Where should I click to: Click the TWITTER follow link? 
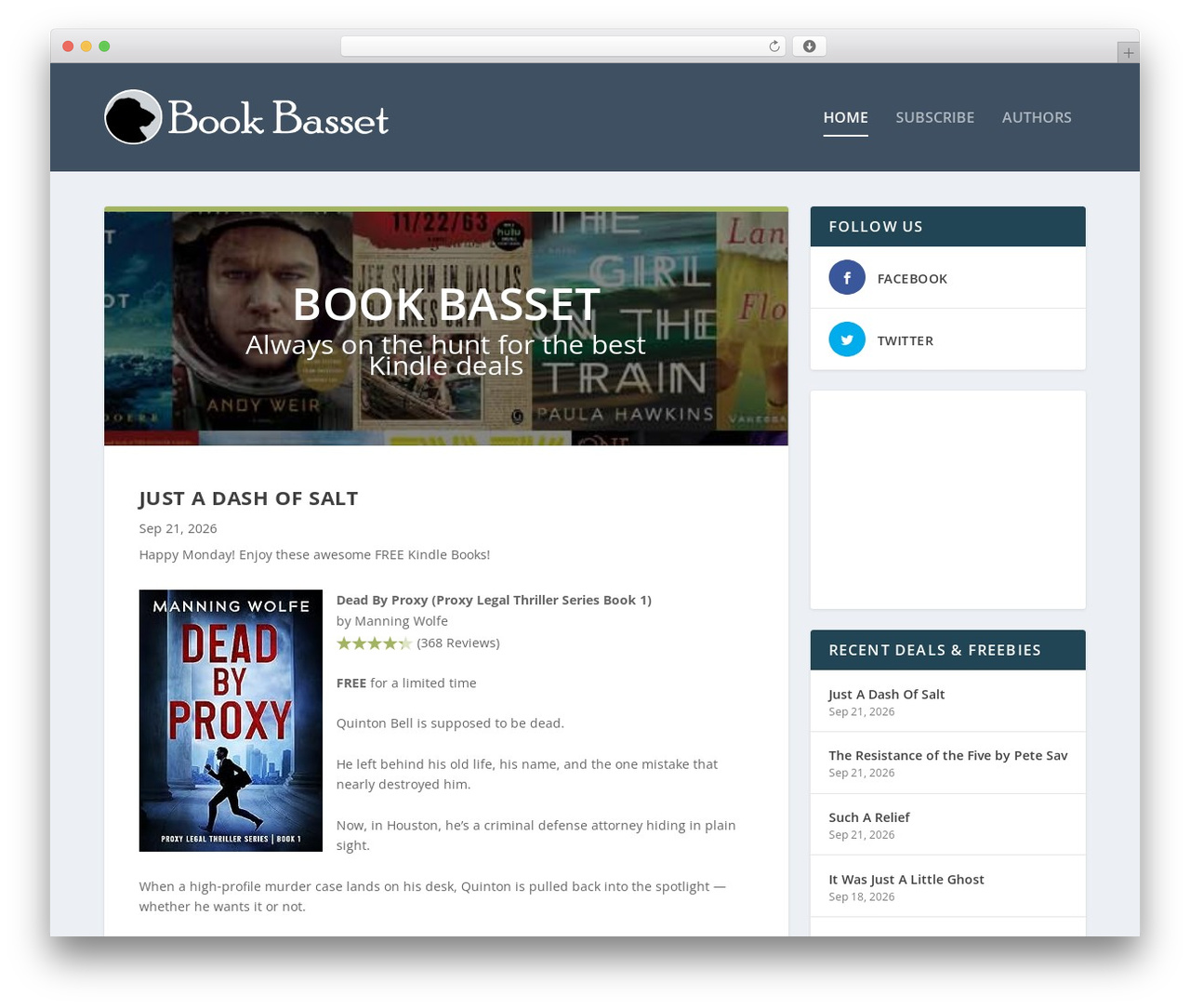tap(906, 340)
